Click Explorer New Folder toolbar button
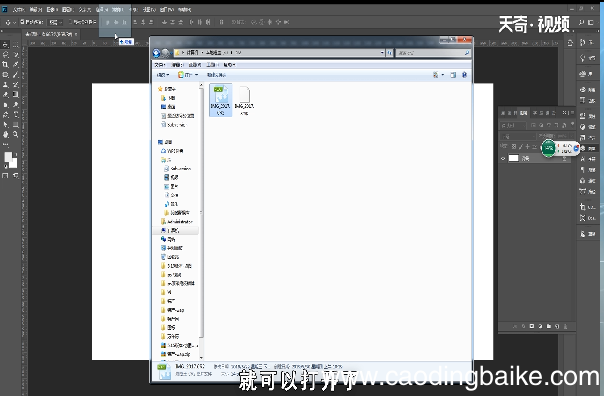Viewport: 604px width, 396px height. tap(216, 75)
